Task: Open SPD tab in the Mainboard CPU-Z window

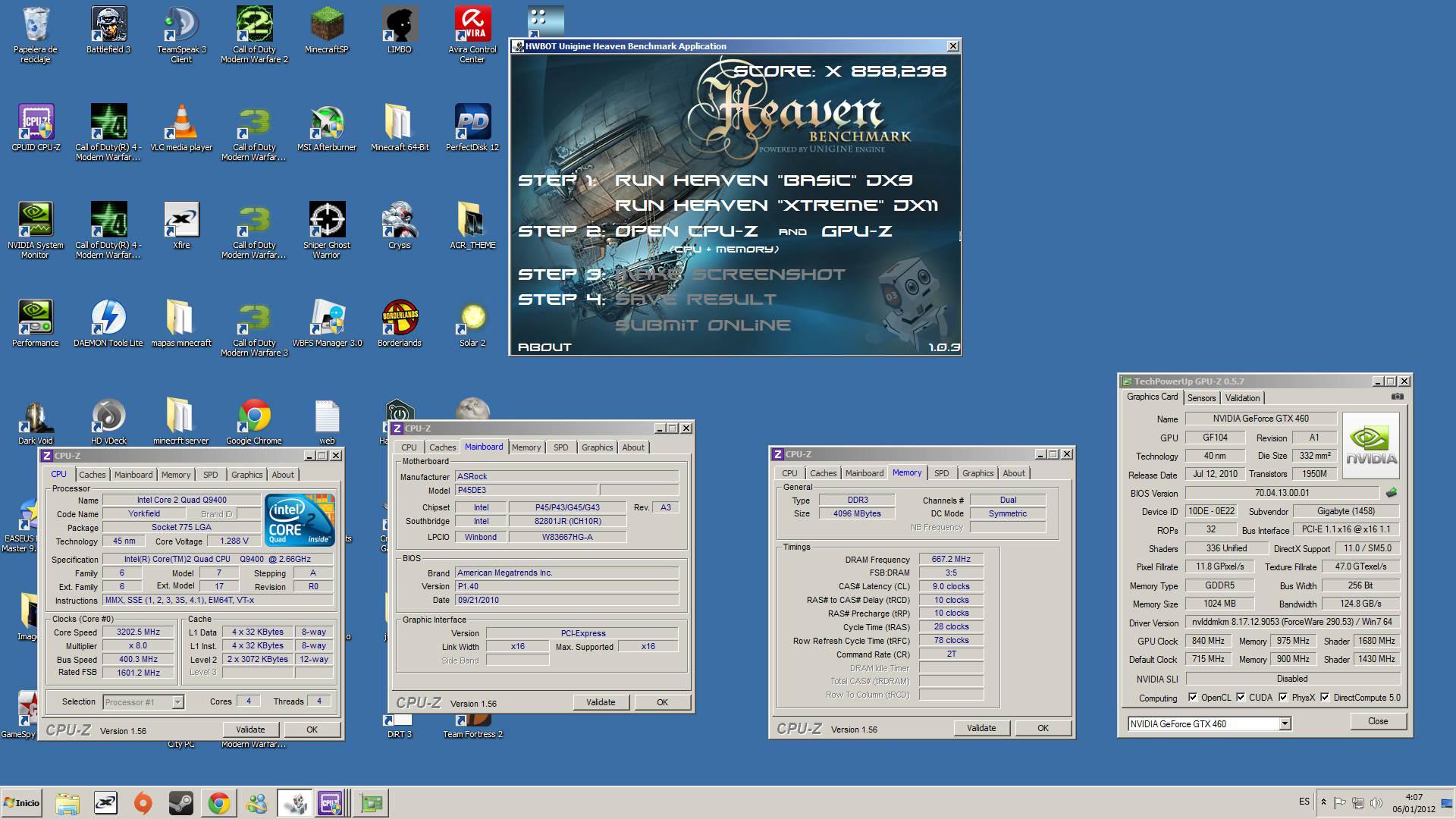Action: tap(560, 447)
